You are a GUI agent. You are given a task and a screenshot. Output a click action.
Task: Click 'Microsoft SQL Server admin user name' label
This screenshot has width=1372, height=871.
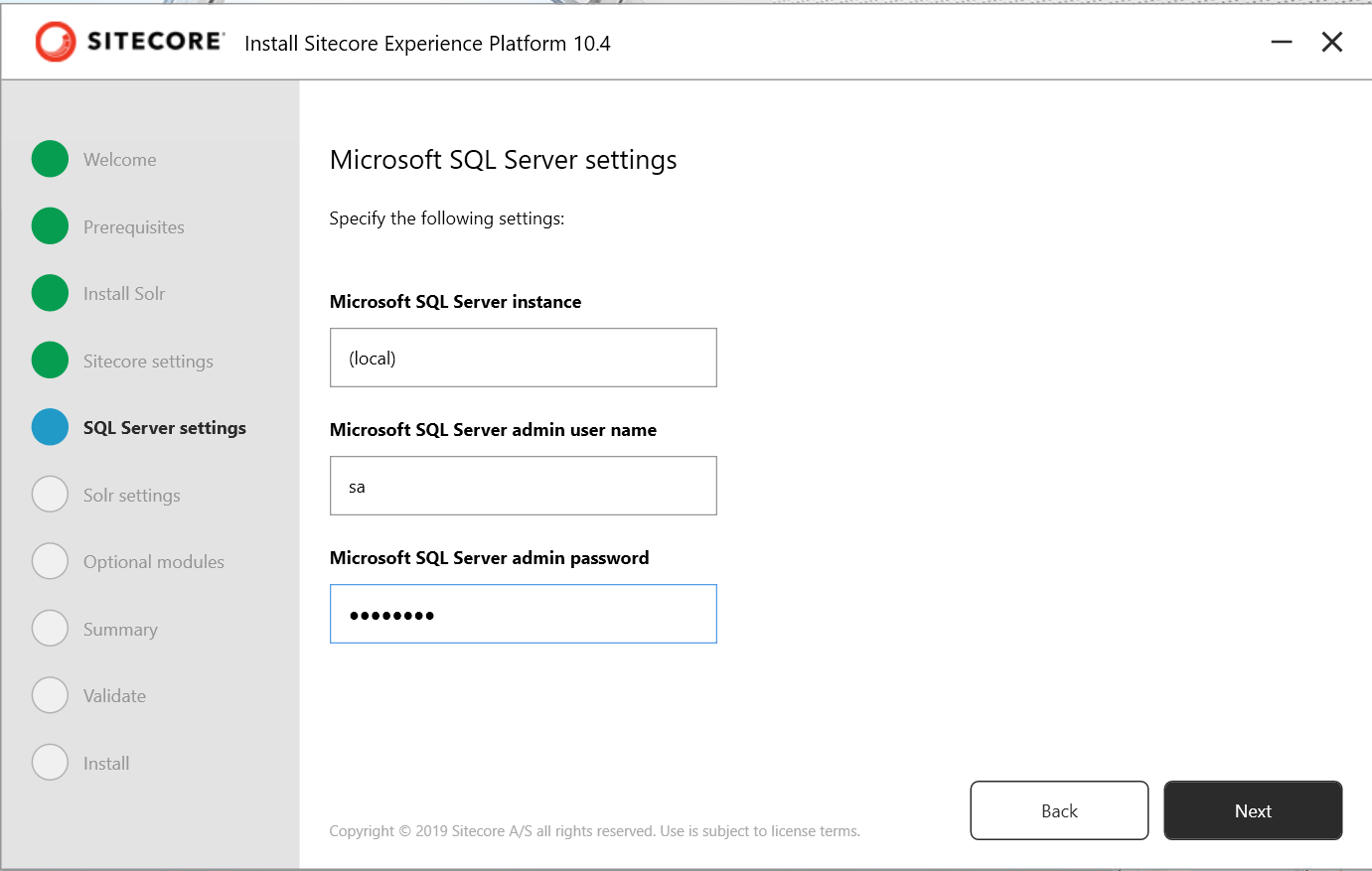point(493,430)
